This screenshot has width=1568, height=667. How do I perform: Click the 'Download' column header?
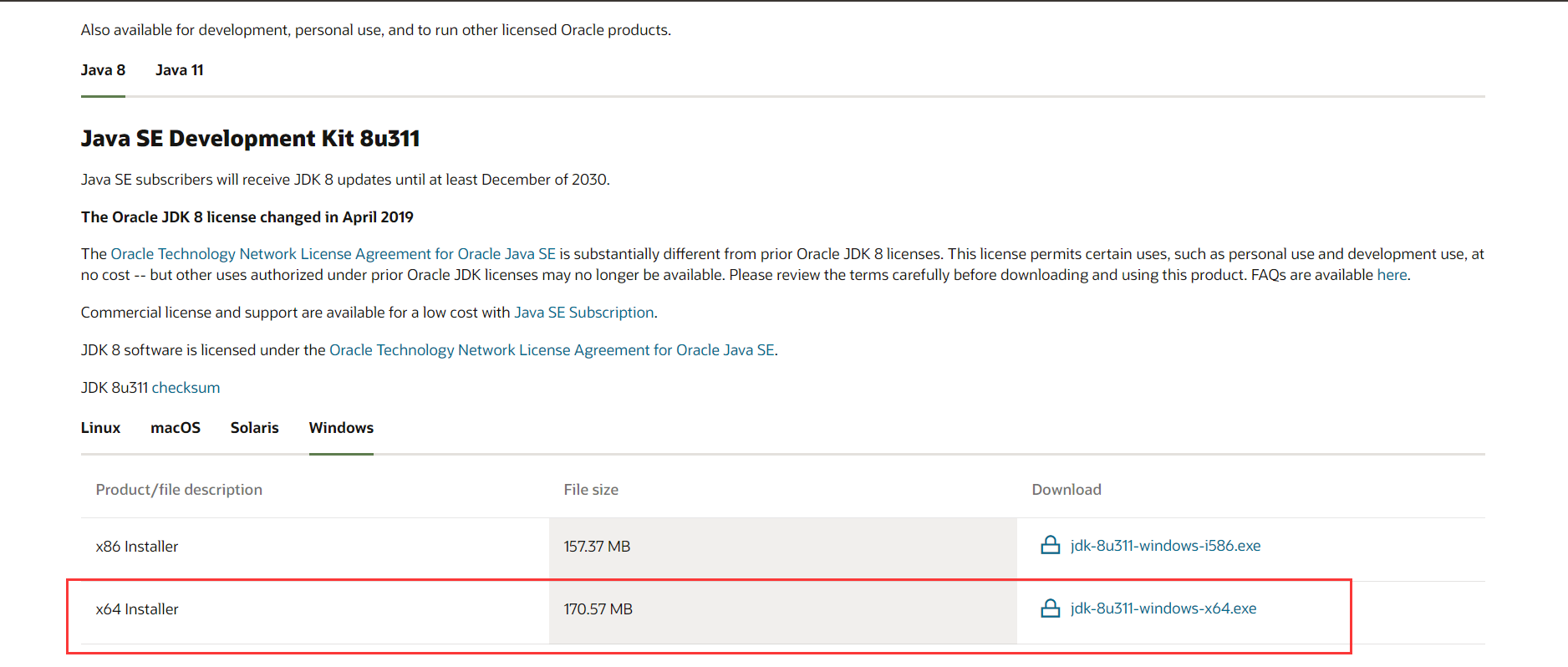(x=1067, y=490)
